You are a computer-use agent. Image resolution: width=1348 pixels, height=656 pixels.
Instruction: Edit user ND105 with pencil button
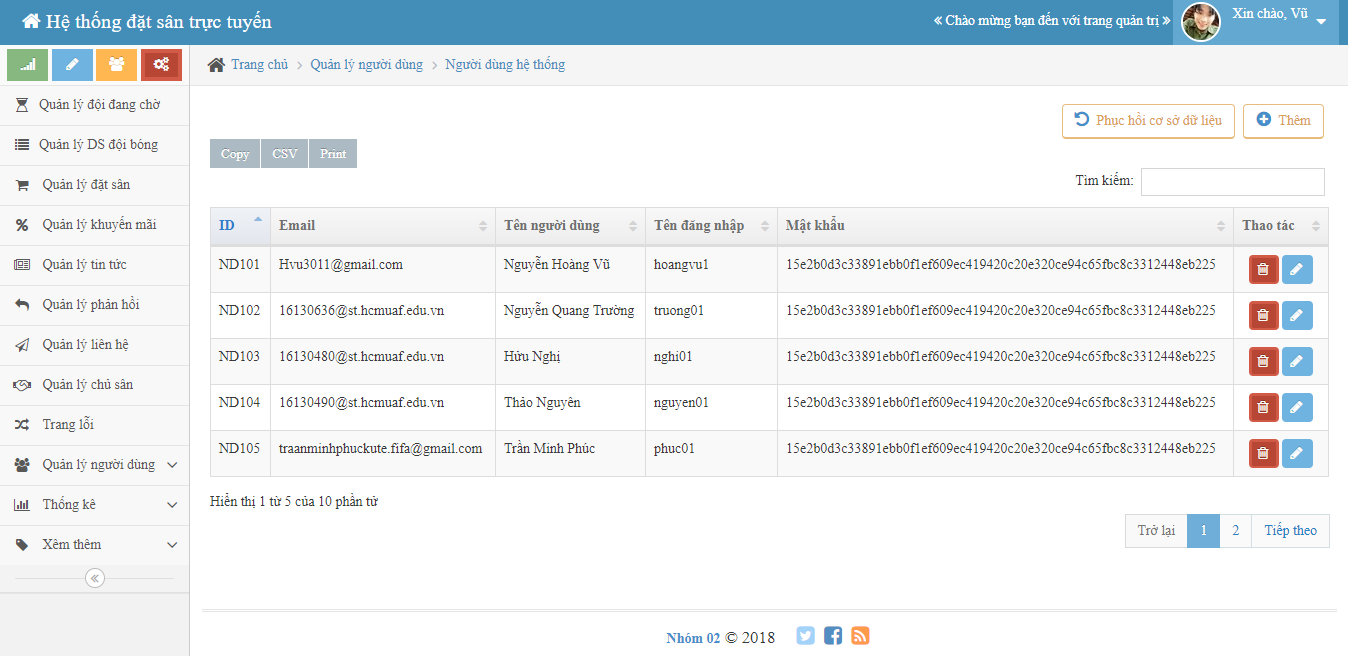click(x=1297, y=453)
